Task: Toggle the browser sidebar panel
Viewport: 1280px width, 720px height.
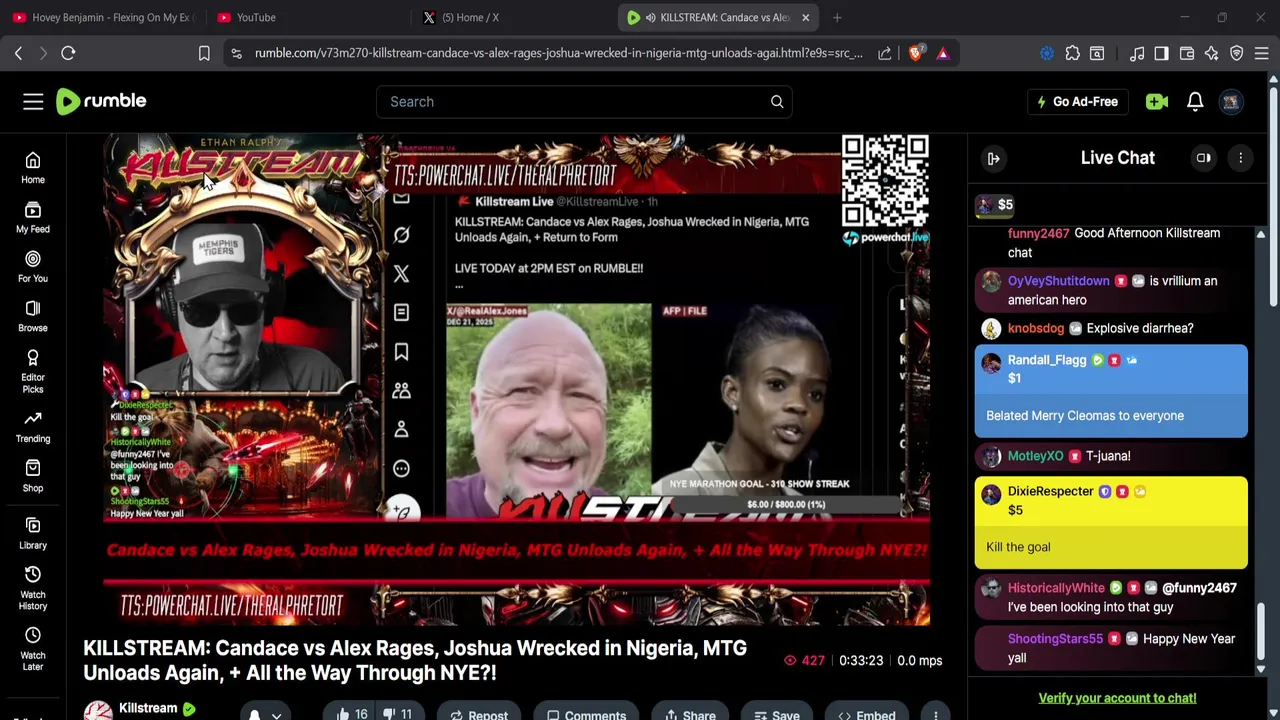Action: tap(1161, 53)
